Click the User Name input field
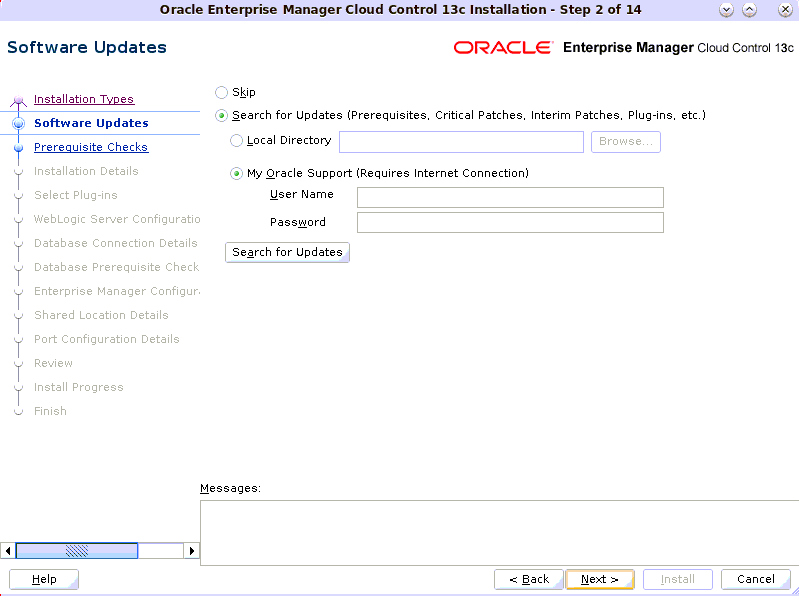 coord(510,197)
